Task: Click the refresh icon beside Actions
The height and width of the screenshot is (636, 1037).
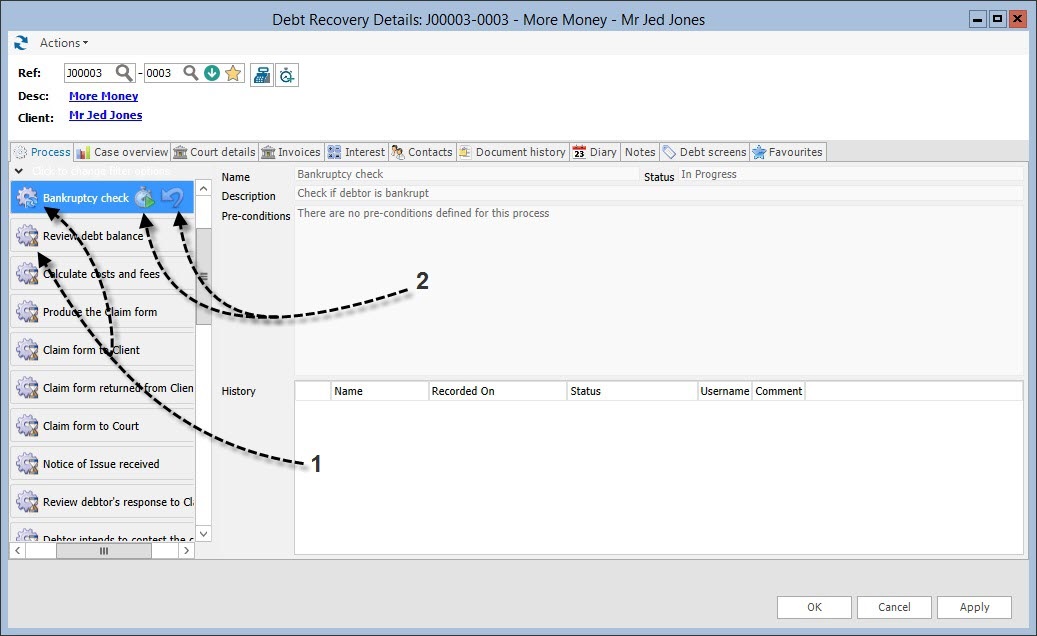Action: pos(21,43)
